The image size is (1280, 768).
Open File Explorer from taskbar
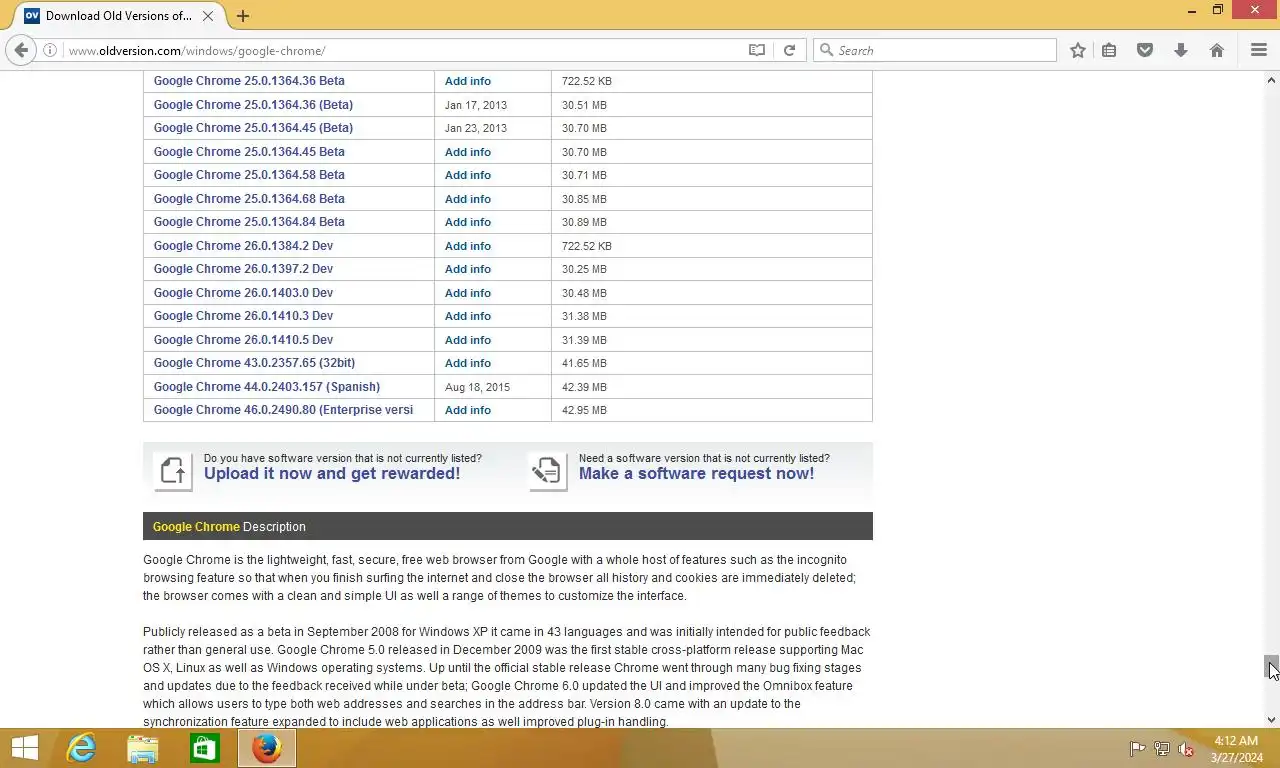pyautogui.click(x=143, y=748)
